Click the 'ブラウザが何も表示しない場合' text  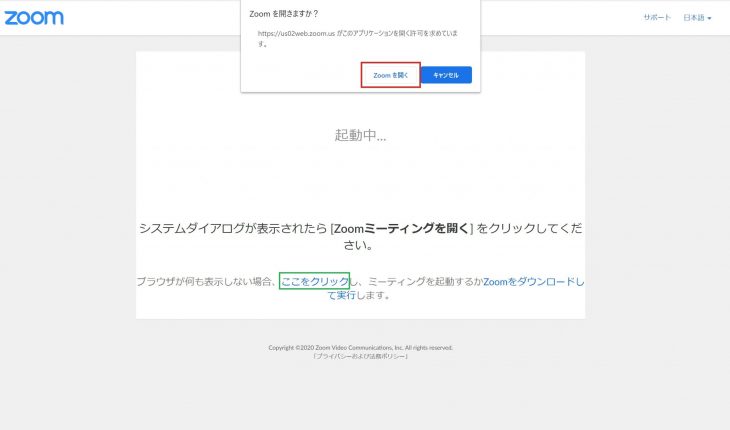pos(205,282)
